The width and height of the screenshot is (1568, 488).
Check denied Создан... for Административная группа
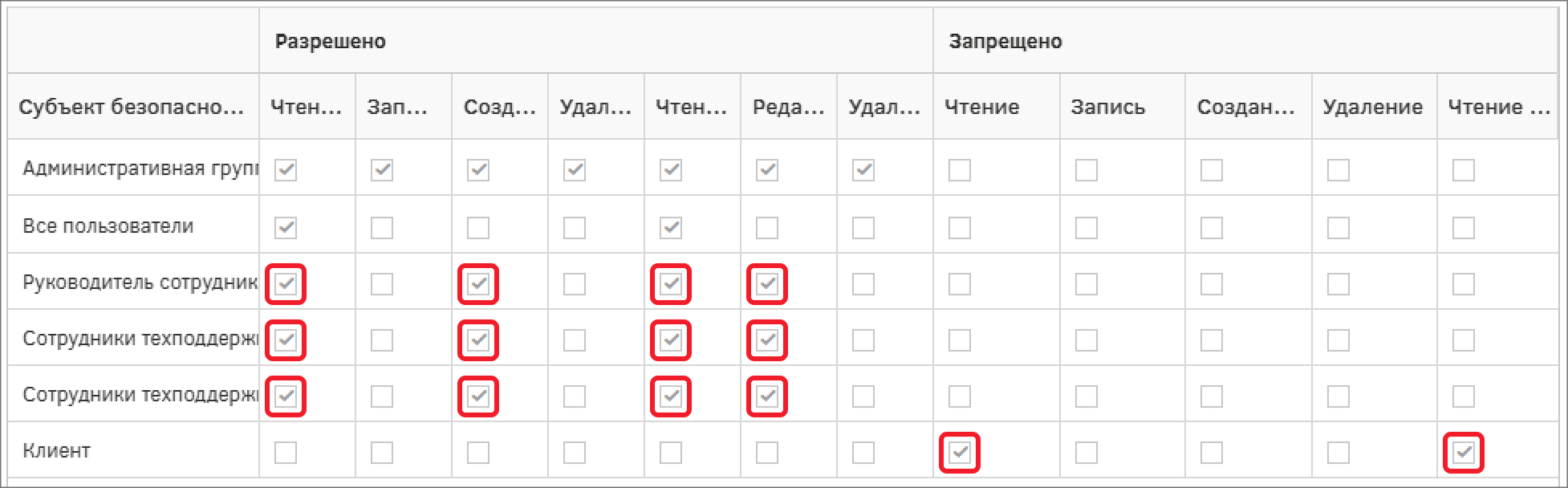pyautogui.click(x=1212, y=170)
